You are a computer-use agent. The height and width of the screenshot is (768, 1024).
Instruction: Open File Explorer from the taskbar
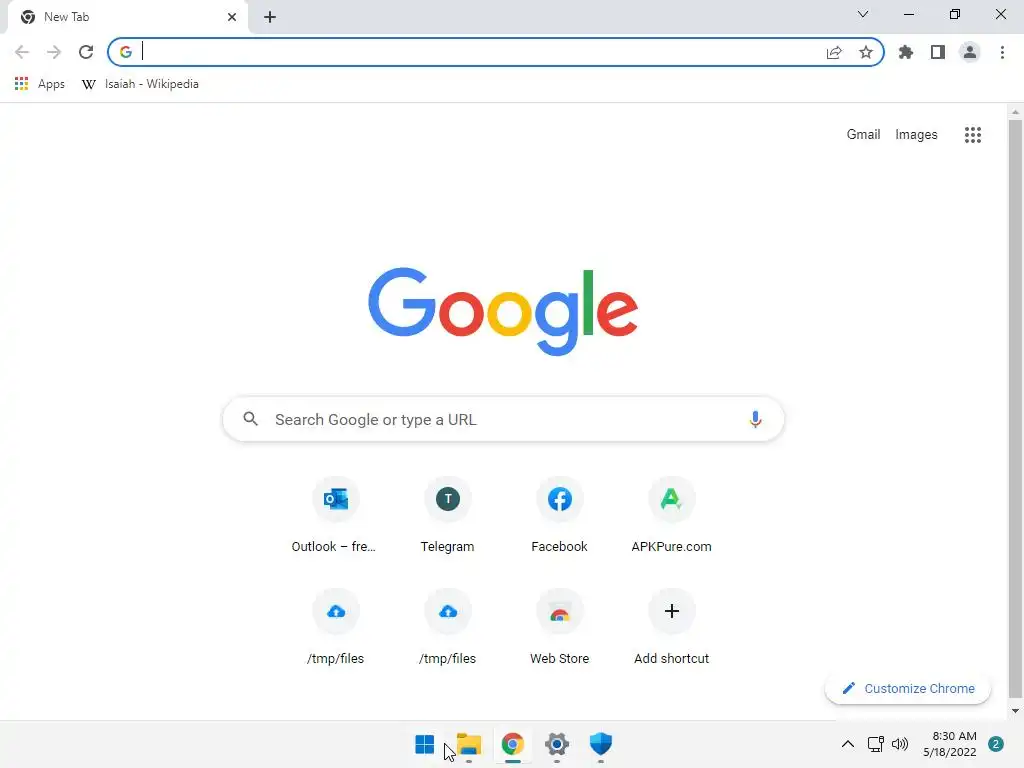(x=468, y=744)
